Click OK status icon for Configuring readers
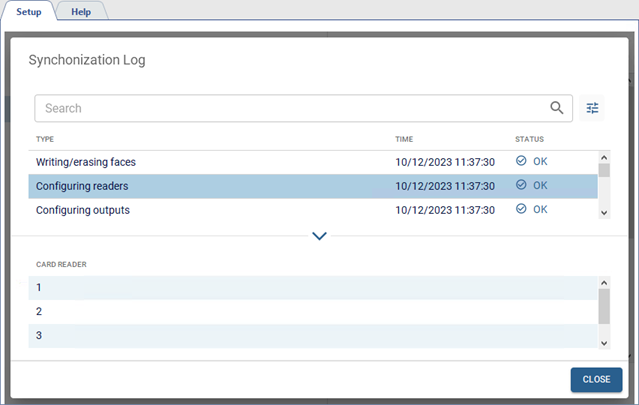Viewport: 639px width, 405px height. click(521, 186)
